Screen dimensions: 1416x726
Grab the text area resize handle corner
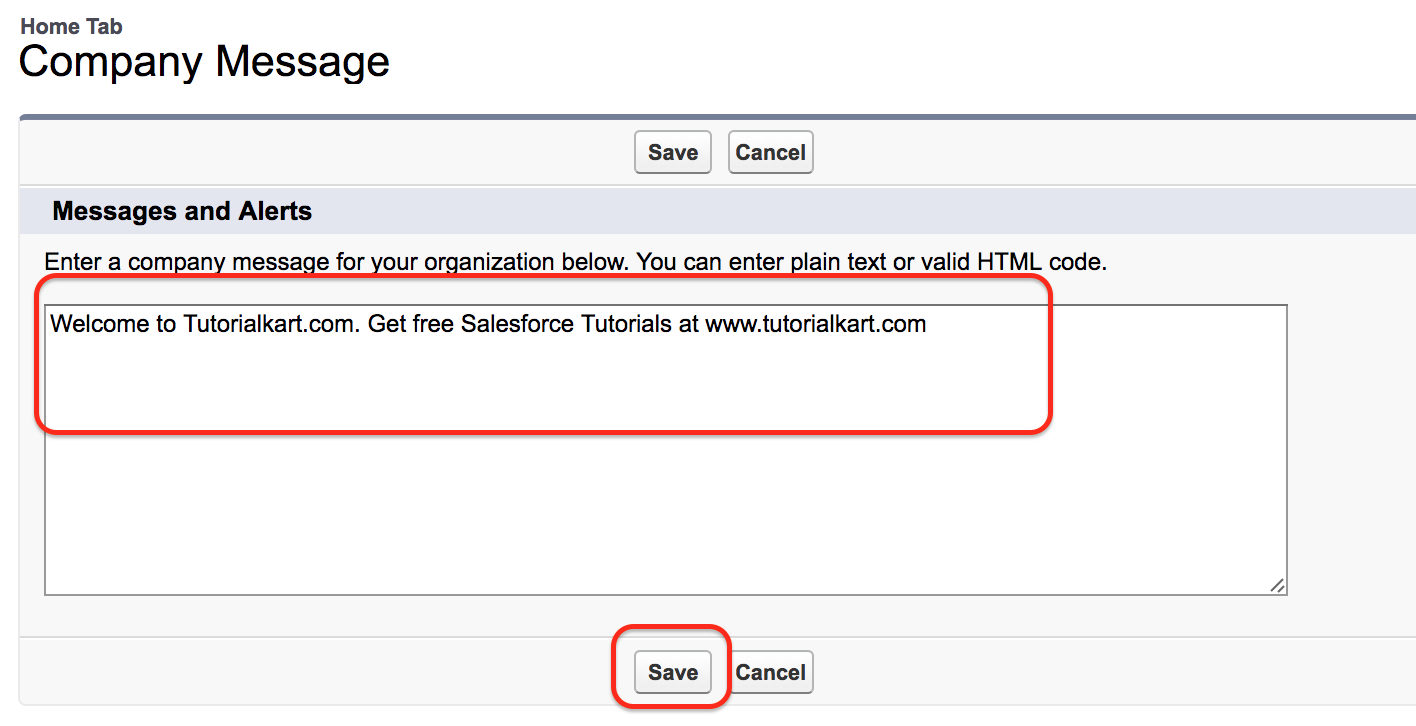1277,585
